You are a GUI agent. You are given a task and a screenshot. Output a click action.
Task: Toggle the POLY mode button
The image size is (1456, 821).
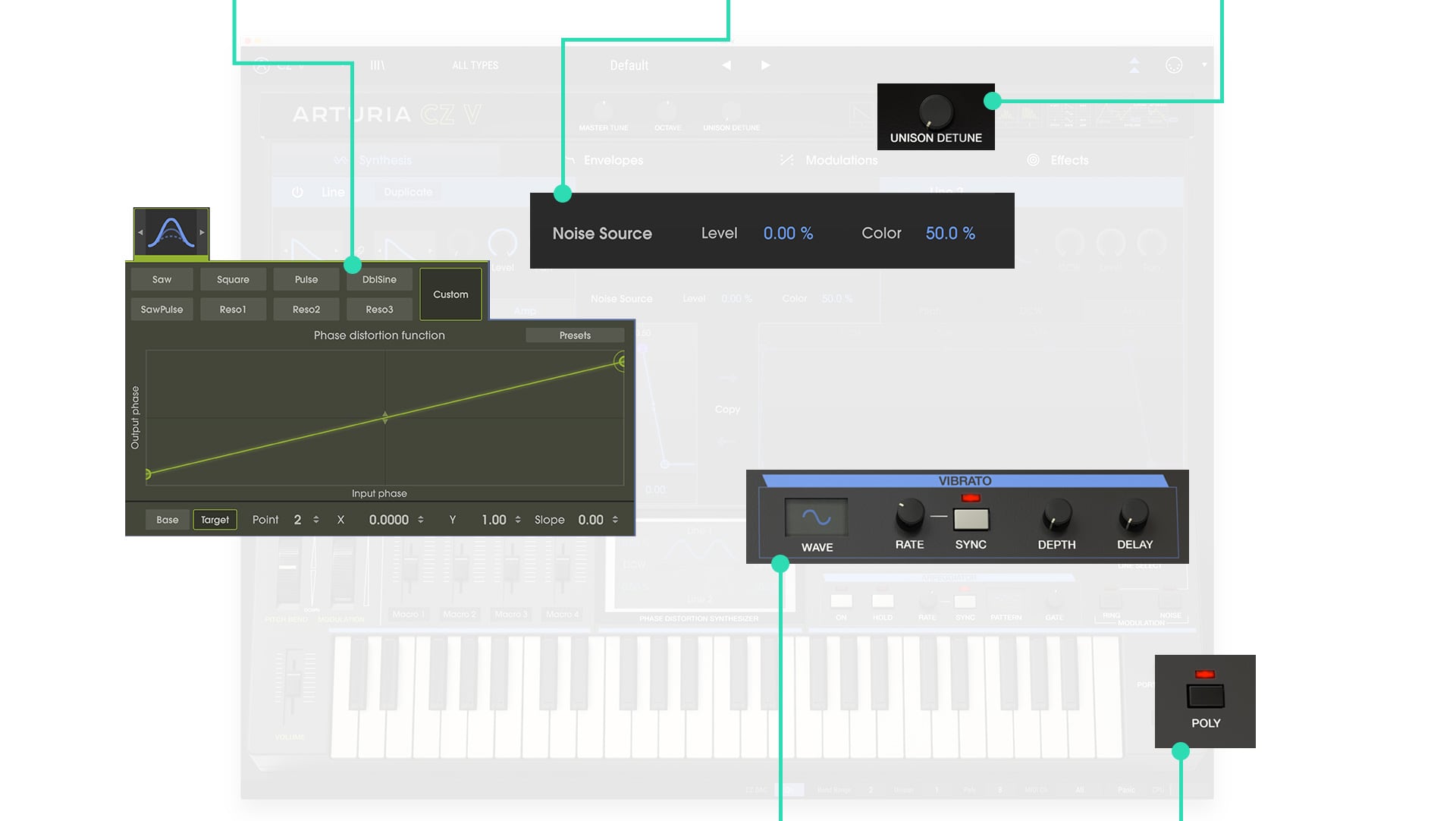pyautogui.click(x=1205, y=696)
